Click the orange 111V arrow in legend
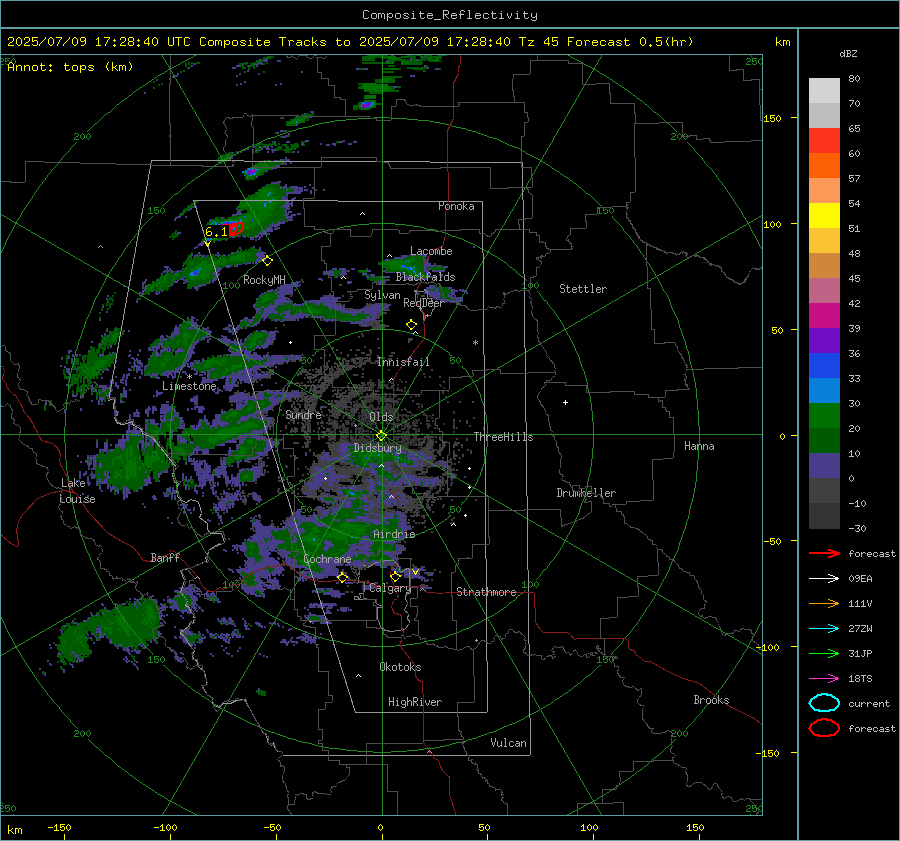 tap(824, 603)
